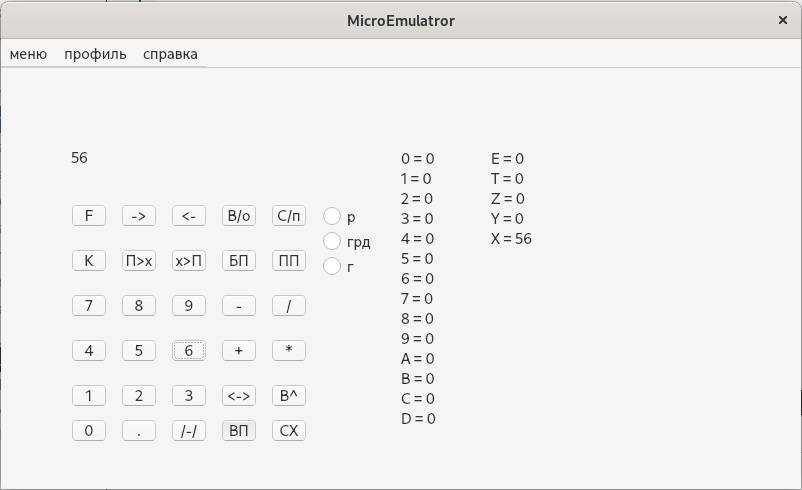Image resolution: width=802 pixels, height=490 pixels.
Task: Click the F function key
Action: [x=89, y=216]
